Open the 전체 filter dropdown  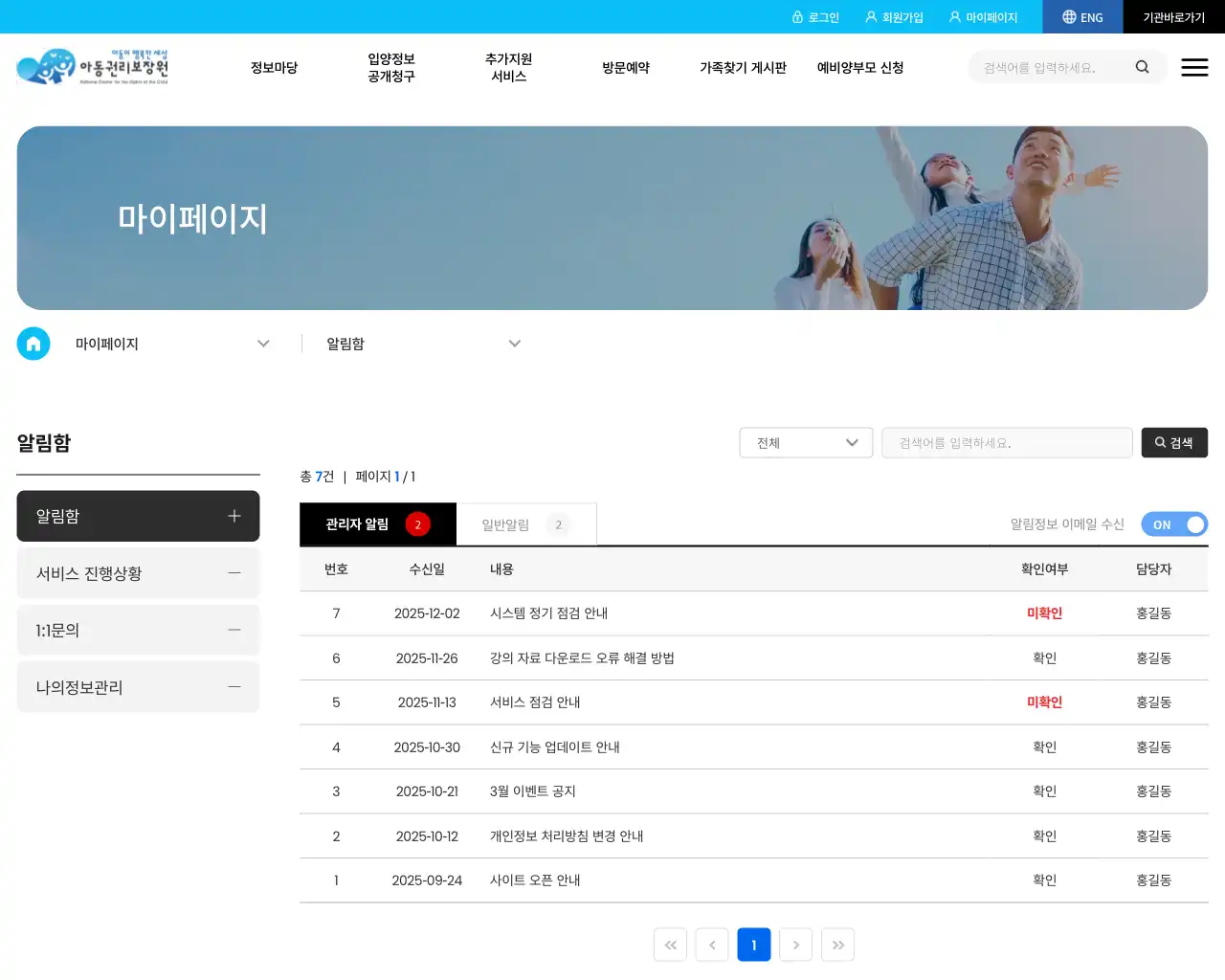[806, 442]
